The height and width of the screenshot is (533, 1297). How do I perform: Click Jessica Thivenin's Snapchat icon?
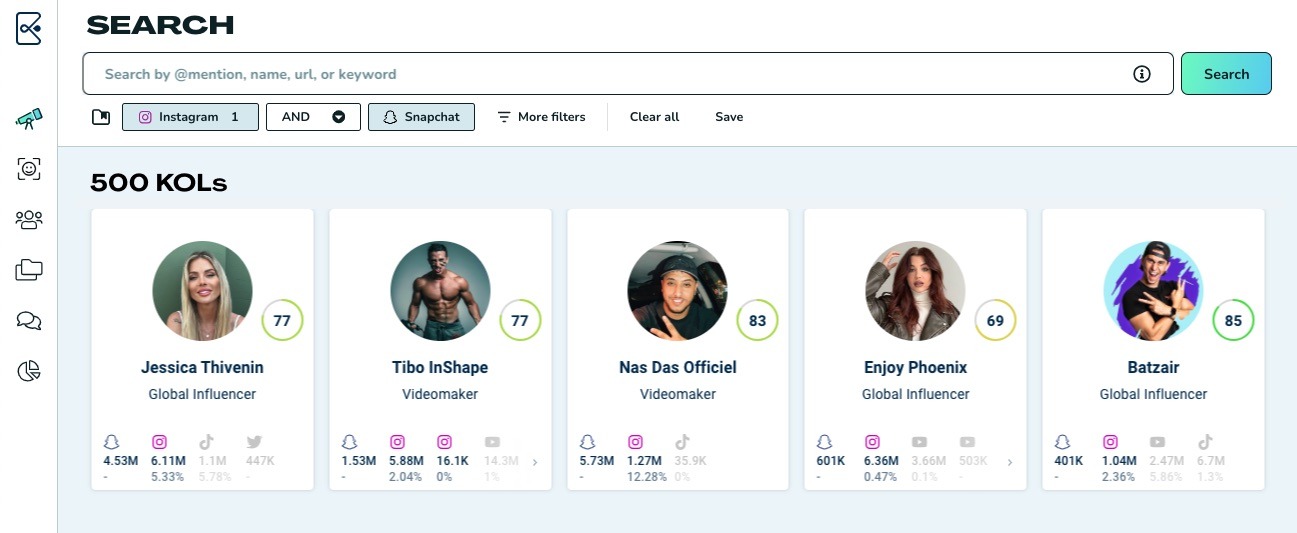111,441
